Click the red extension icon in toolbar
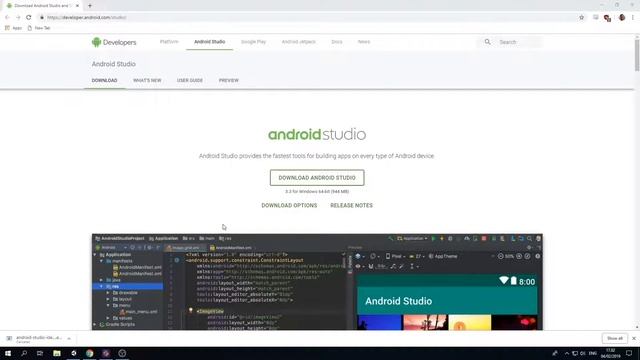Viewport: 640px width, 360px height. pyautogui.click(x=607, y=18)
